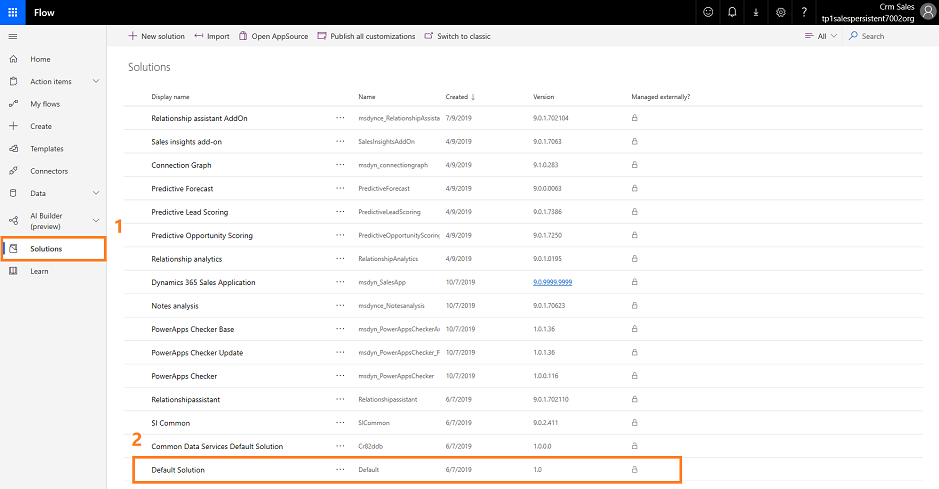Click the download icon in header
The height and width of the screenshot is (489, 939).
coord(756,13)
